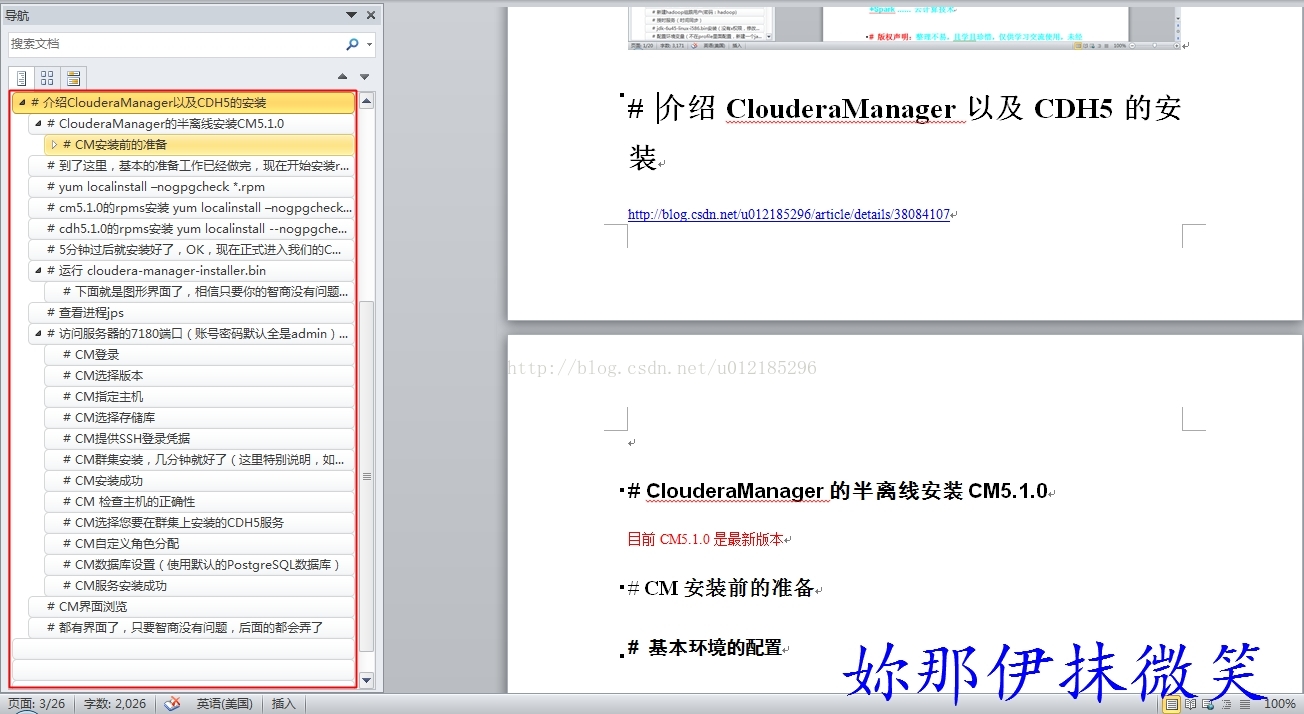The width and height of the screenshot is (1304, 714).
Task: Click navigation pane scrollbar down arrow
Action: [366, 680]
